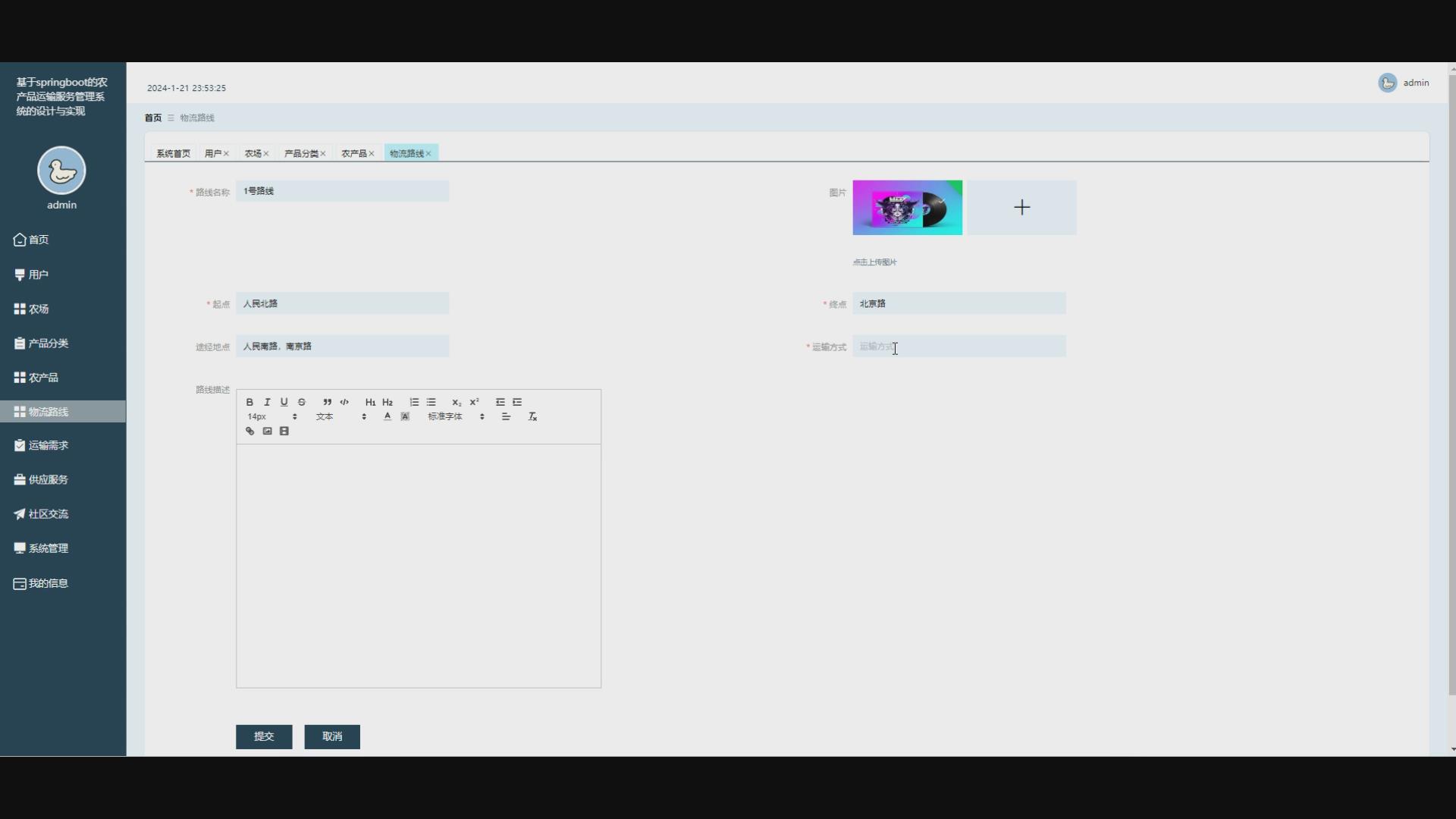Insert a code block via the code icon

344,402
